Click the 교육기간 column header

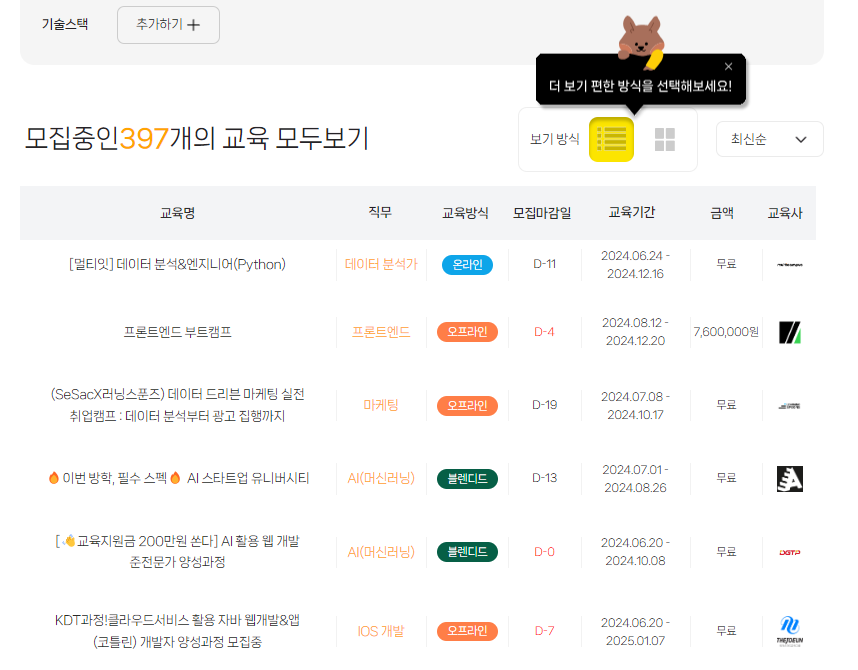tap(631, 212)
